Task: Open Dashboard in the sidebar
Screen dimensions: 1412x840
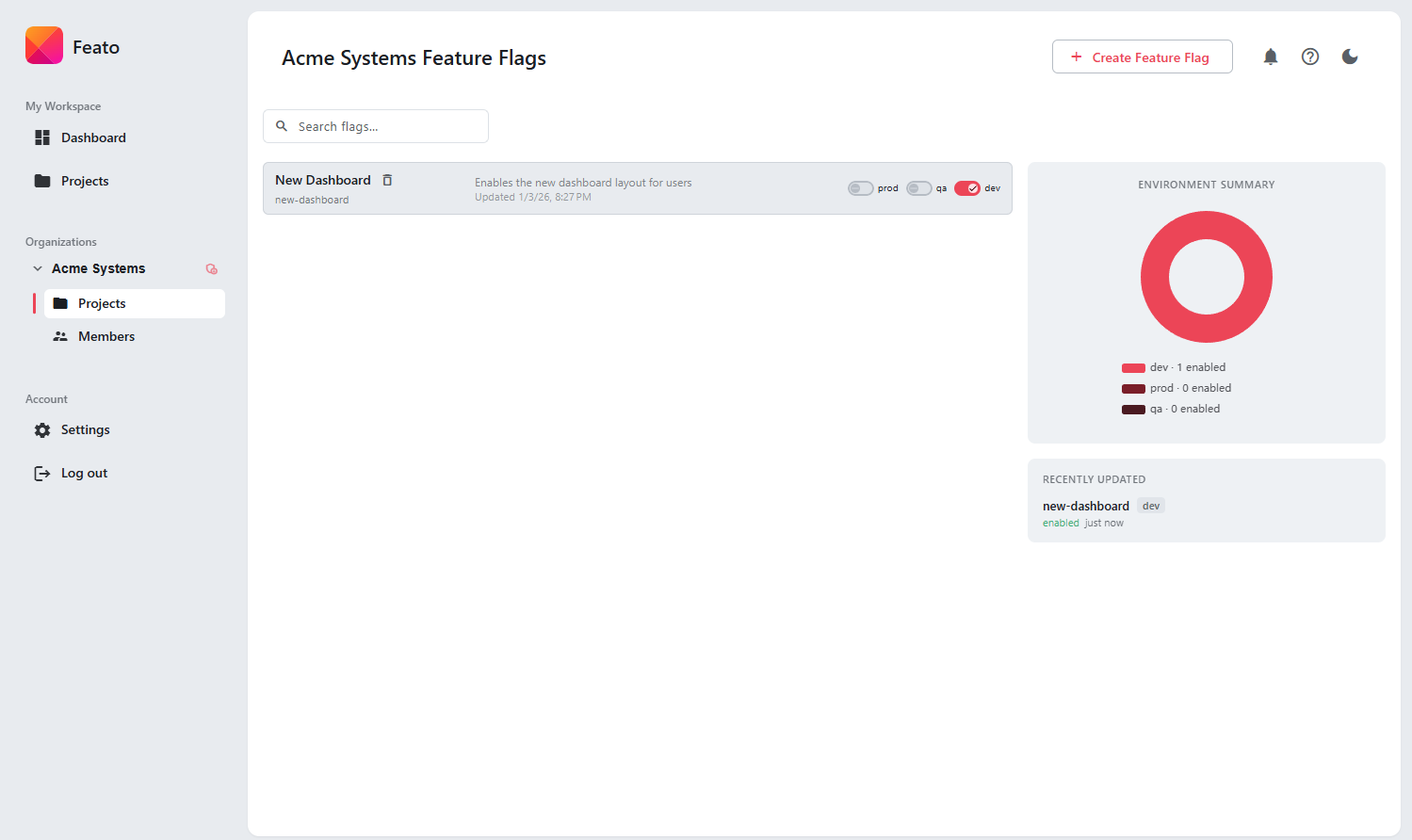Action: click(x=93, y=137)
